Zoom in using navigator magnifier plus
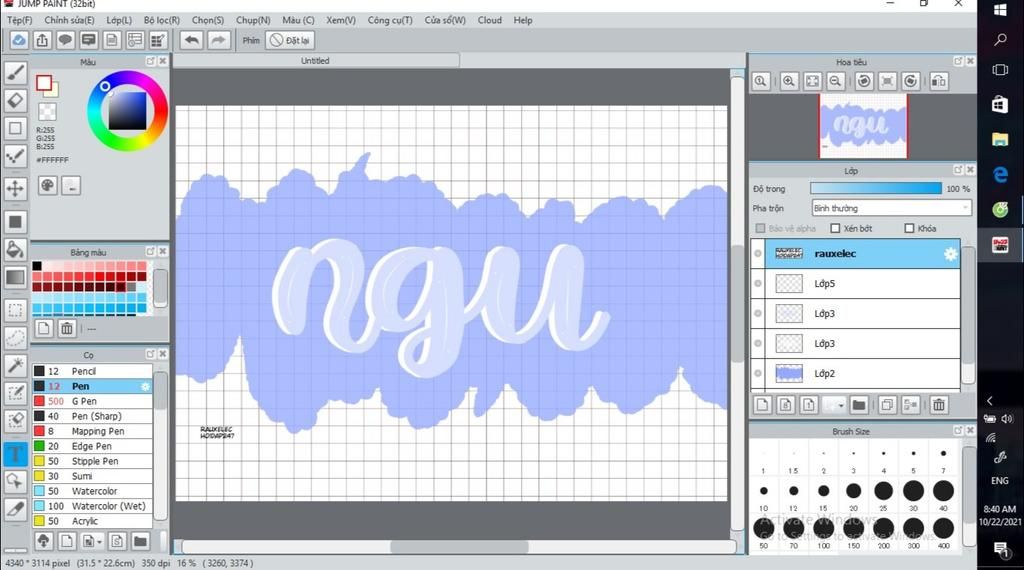The image size is (1024, 570). [789, 82]
